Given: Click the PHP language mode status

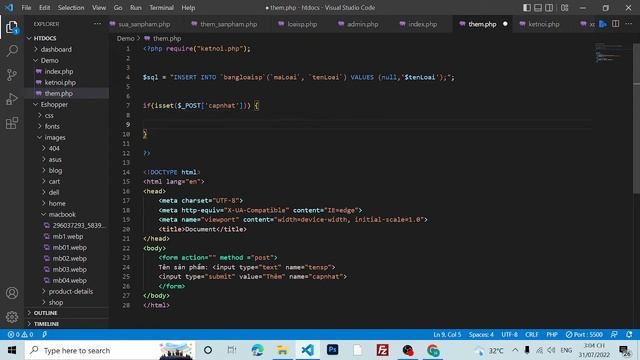Looking at the screenshot, I should click(552, 334).
